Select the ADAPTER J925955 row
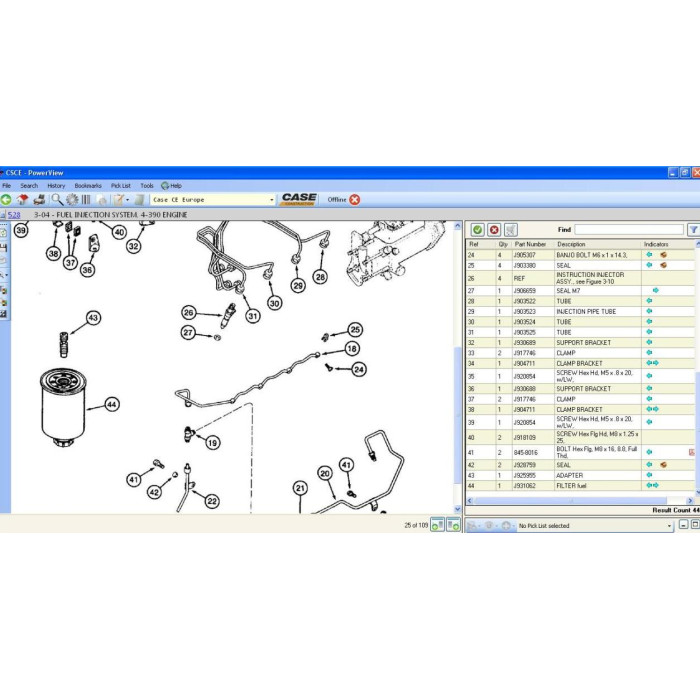700x700 pixels. 580,475
